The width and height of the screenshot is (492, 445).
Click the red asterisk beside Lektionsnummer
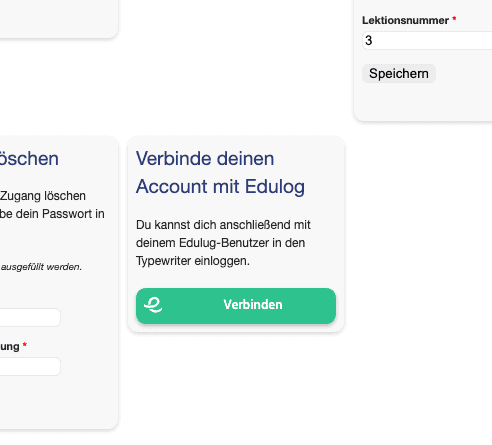(454, 19)
